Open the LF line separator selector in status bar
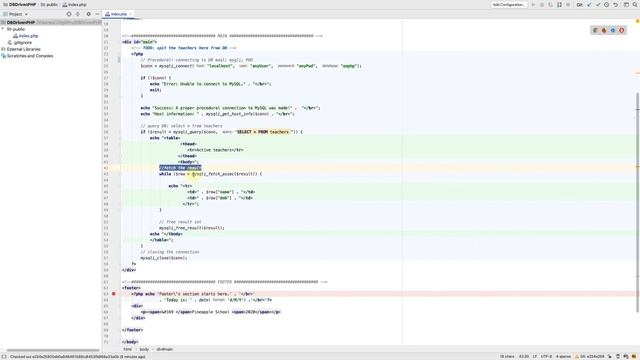Image resolution: width=640 pixels, height=360 pixels. click(535, 357)
